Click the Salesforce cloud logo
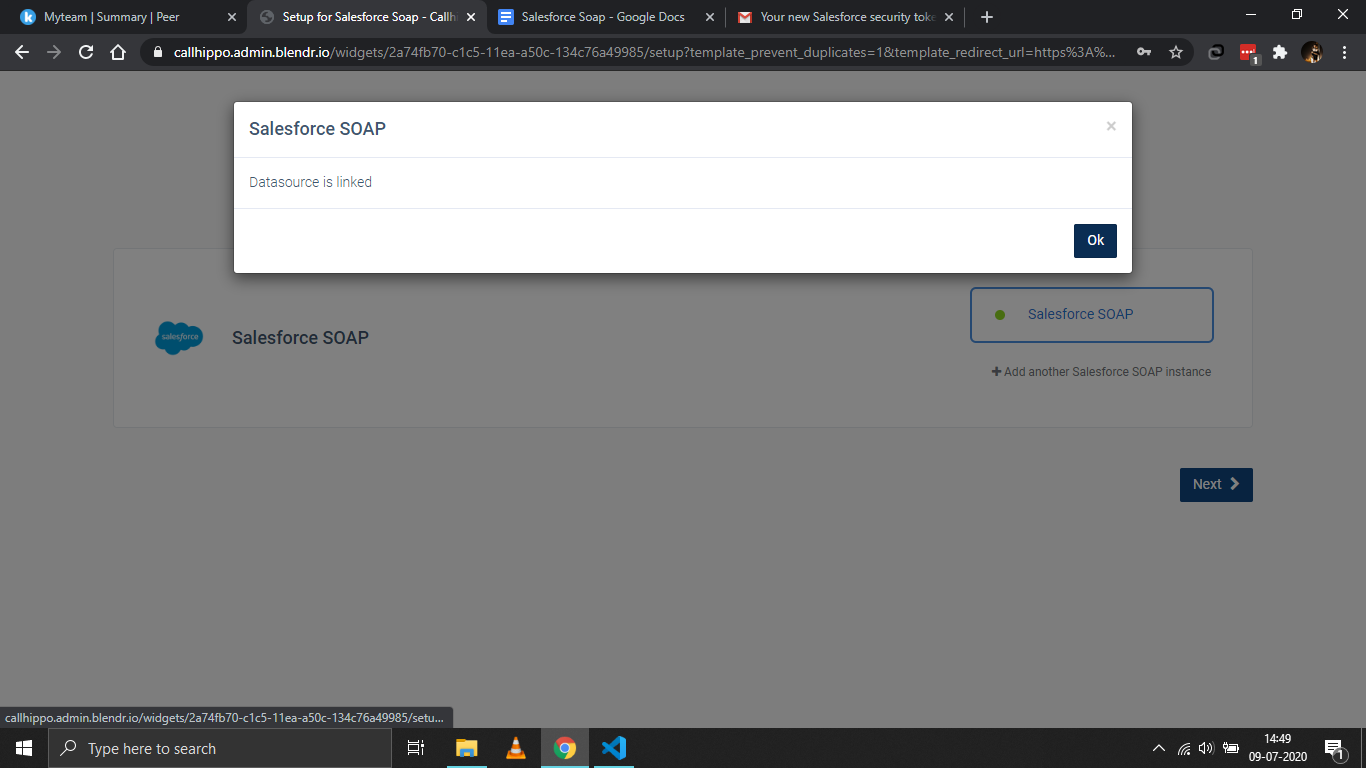The height and width of the screenshot is (768, 1366). pos(179,338)
